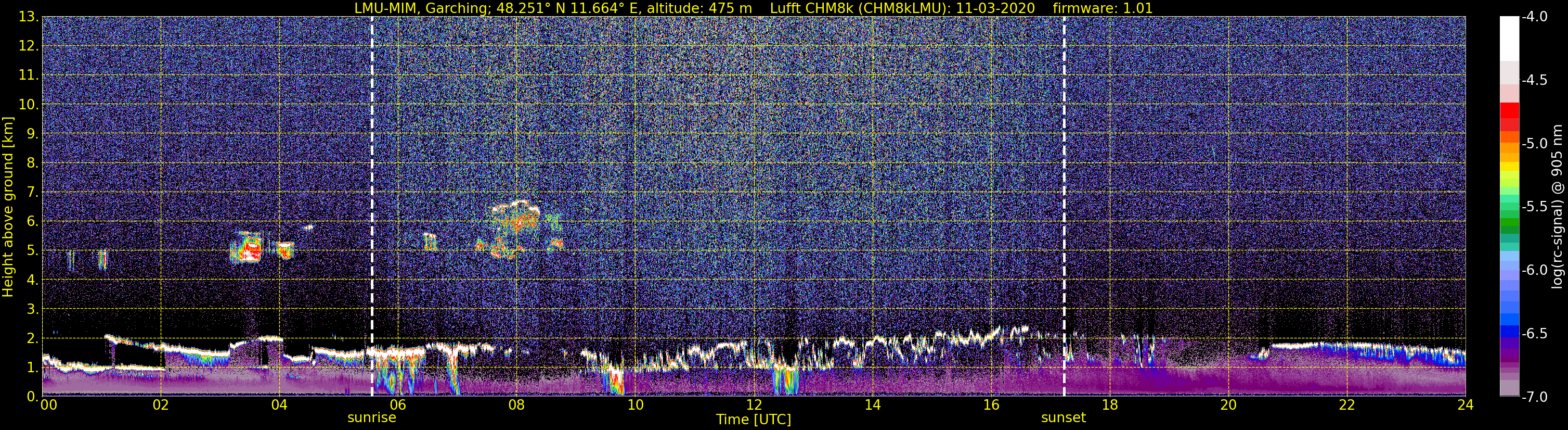Click the 'Time [UTC]' axis label
The image size is (1568, 430).
tap(754, 419)
